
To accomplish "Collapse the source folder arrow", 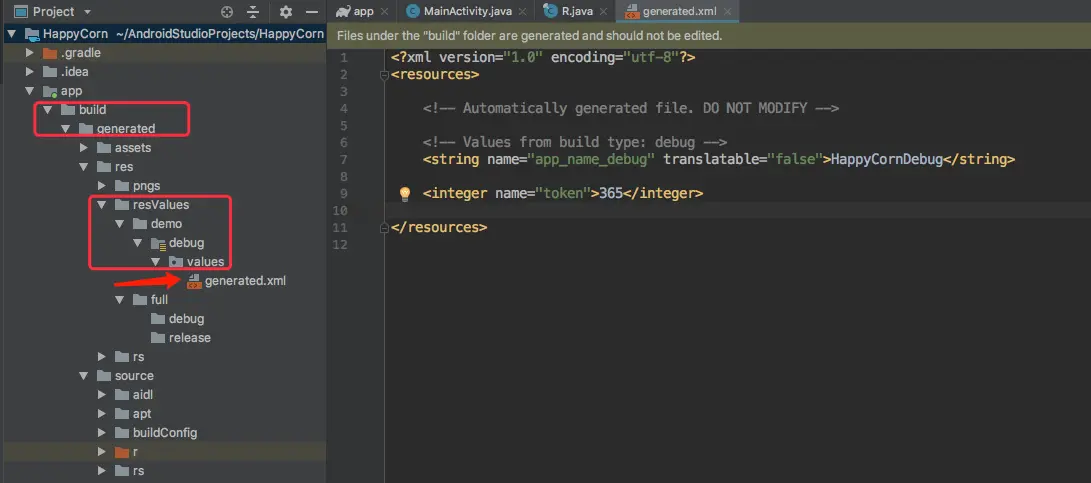I will 83,376.
